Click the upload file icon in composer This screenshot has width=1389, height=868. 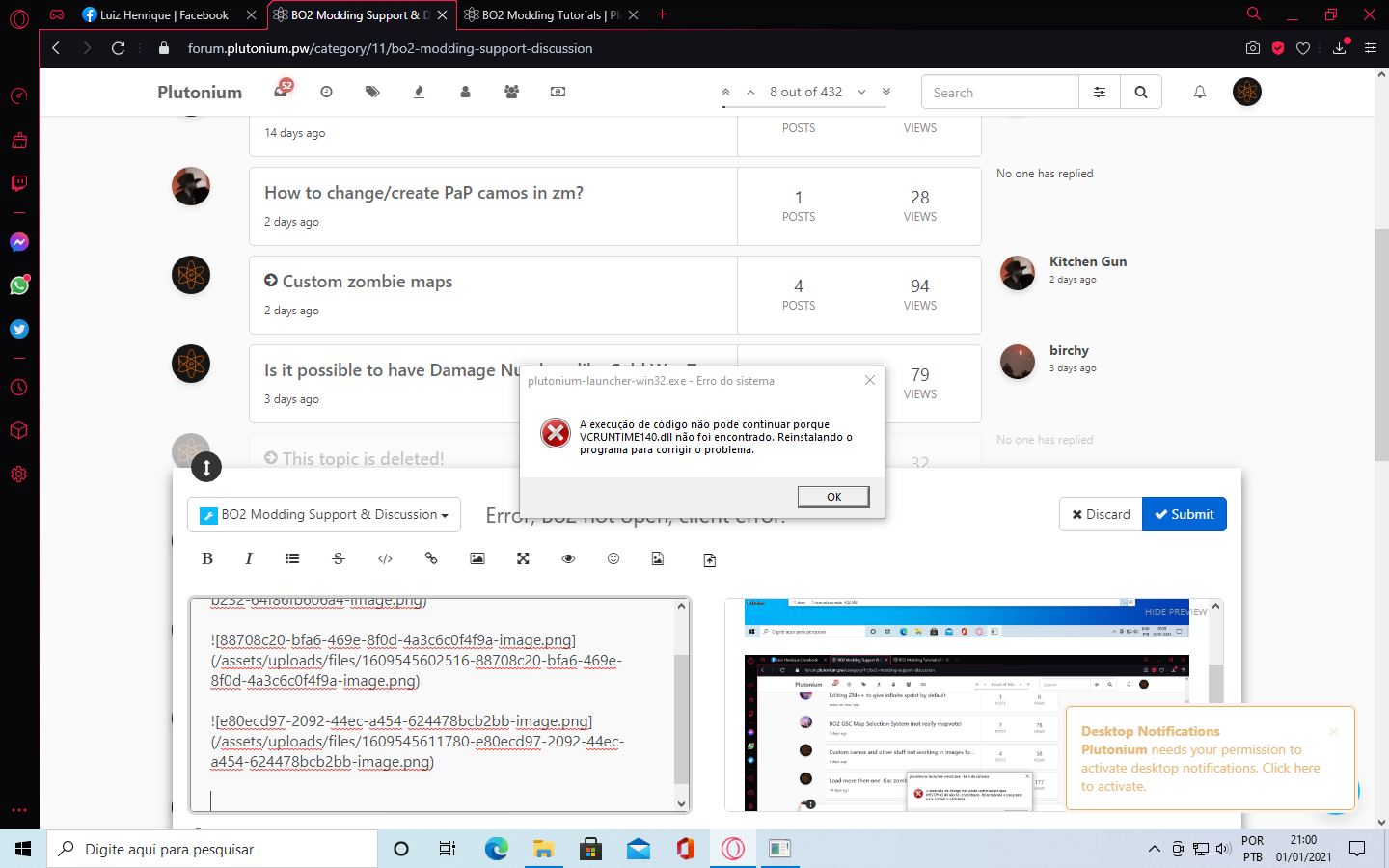click(710, 559)
